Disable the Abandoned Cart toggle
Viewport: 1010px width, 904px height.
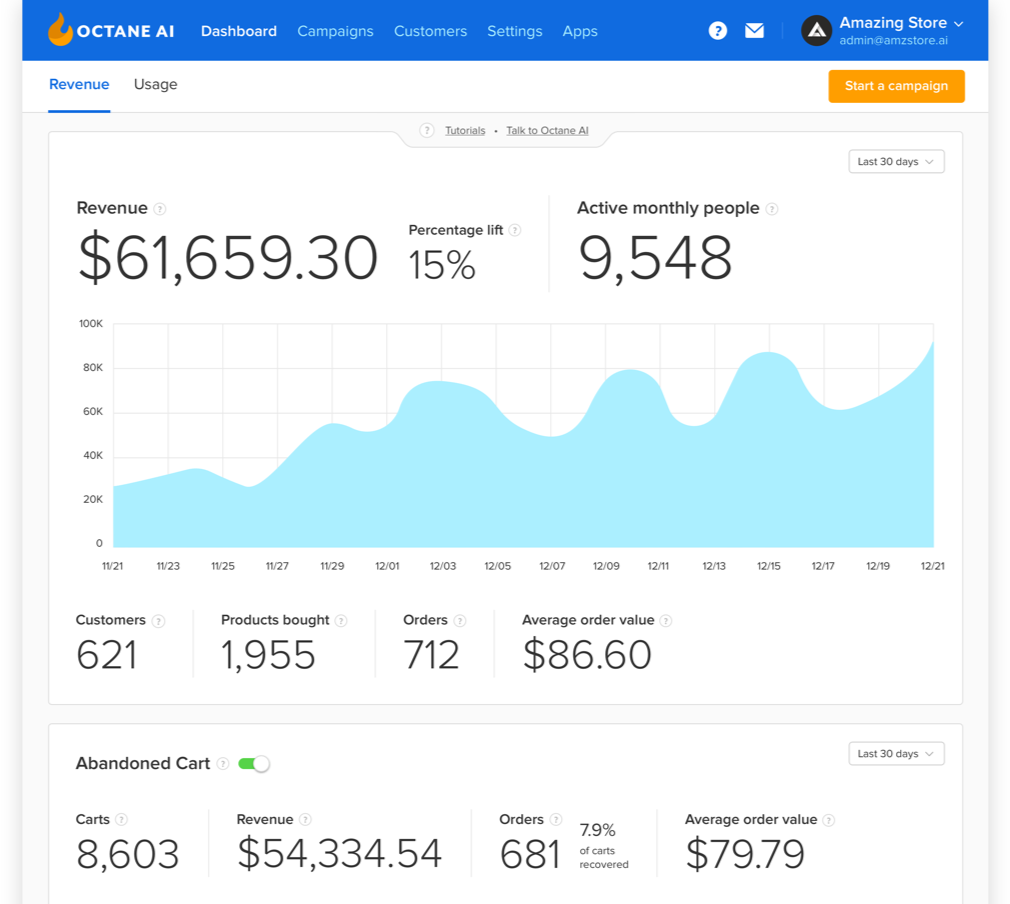click(x=254, y=763)
